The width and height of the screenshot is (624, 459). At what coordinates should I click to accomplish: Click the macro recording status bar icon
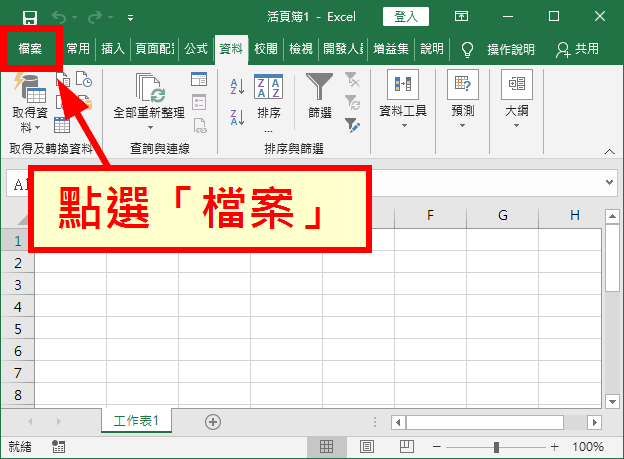point(58,447)
